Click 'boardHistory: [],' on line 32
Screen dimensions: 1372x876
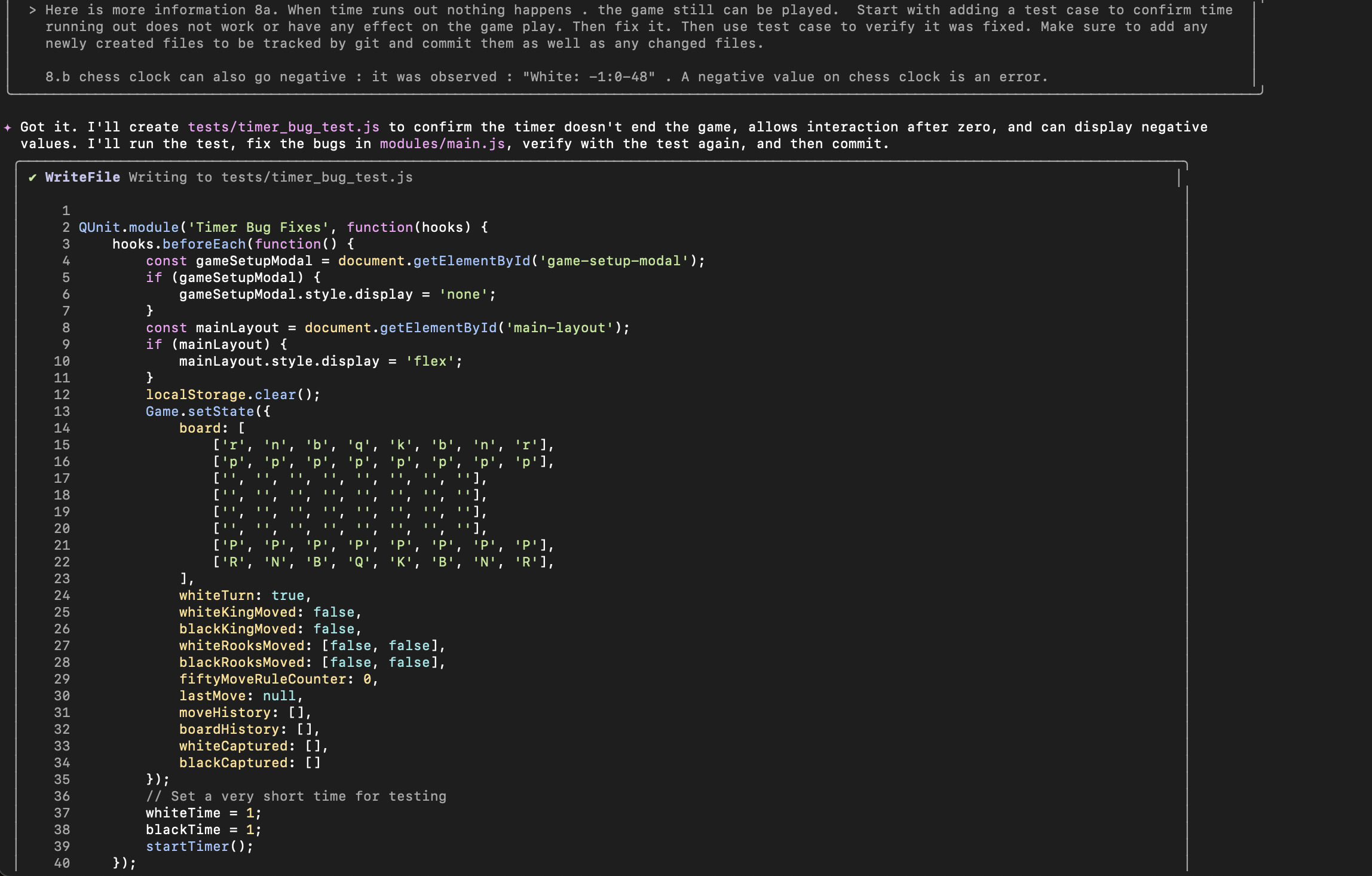point(250,730)
